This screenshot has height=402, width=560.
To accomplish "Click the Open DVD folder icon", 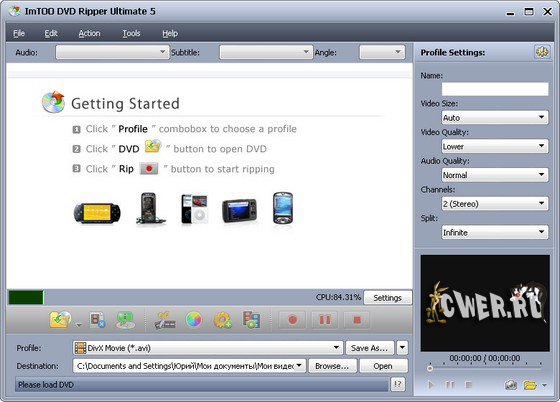I will [x=60, y=320].
